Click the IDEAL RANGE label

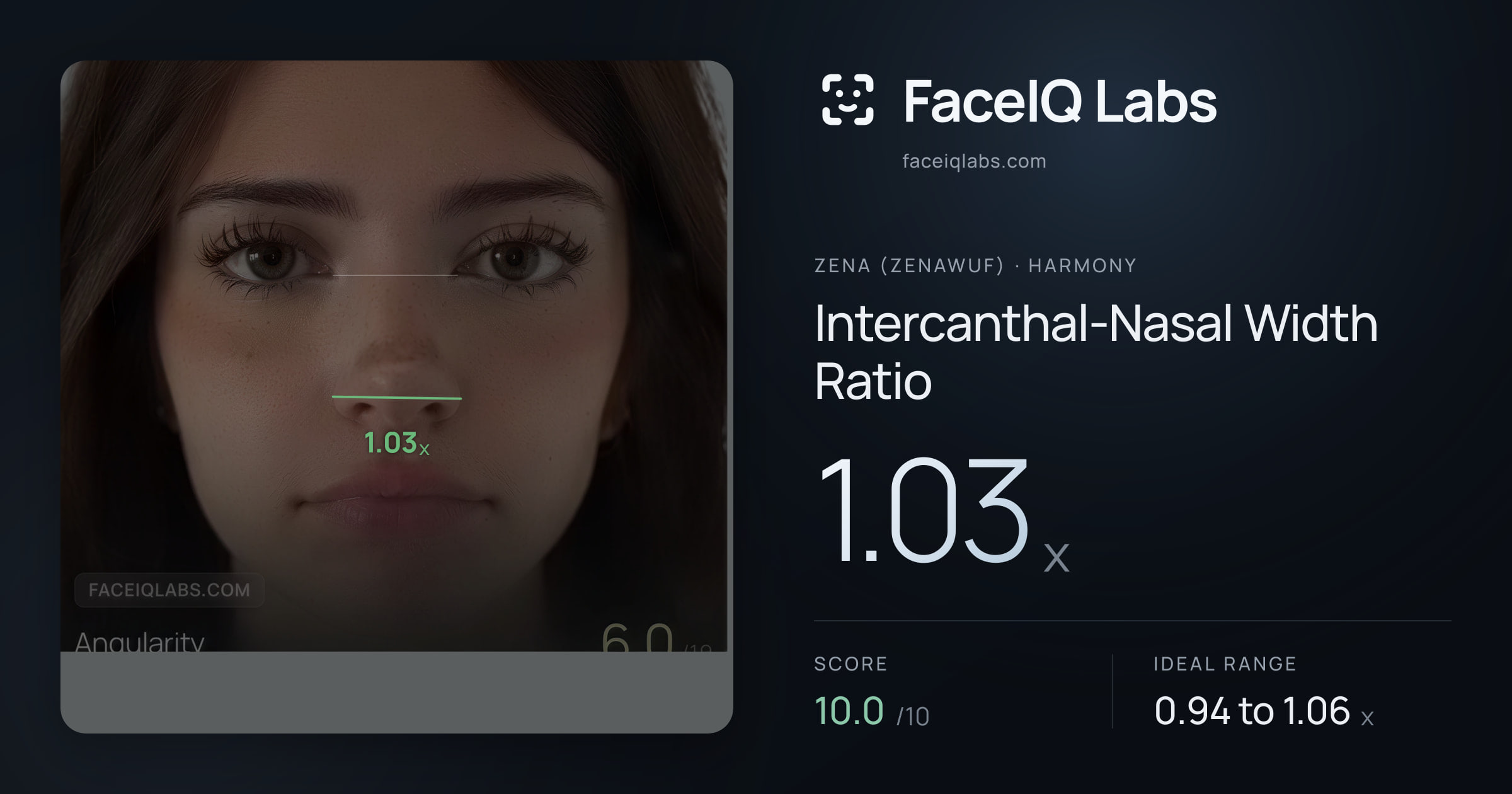[x=1225, y=664]
